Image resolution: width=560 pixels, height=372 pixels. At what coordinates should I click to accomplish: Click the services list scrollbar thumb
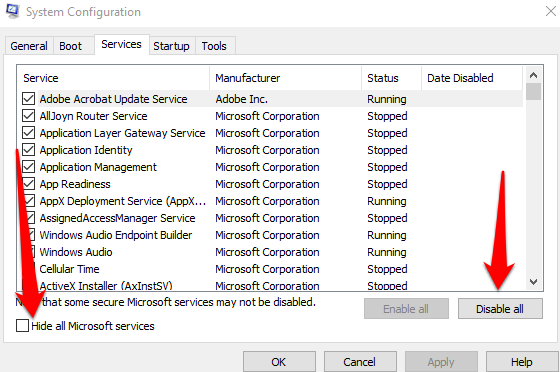[x=534, y=92]
